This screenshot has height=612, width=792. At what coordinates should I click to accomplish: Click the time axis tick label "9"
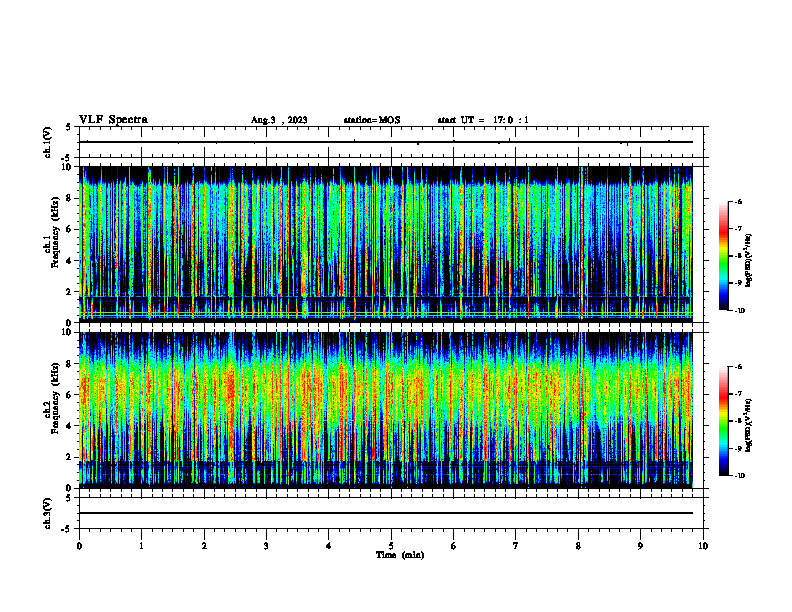[x=640, y=546]
